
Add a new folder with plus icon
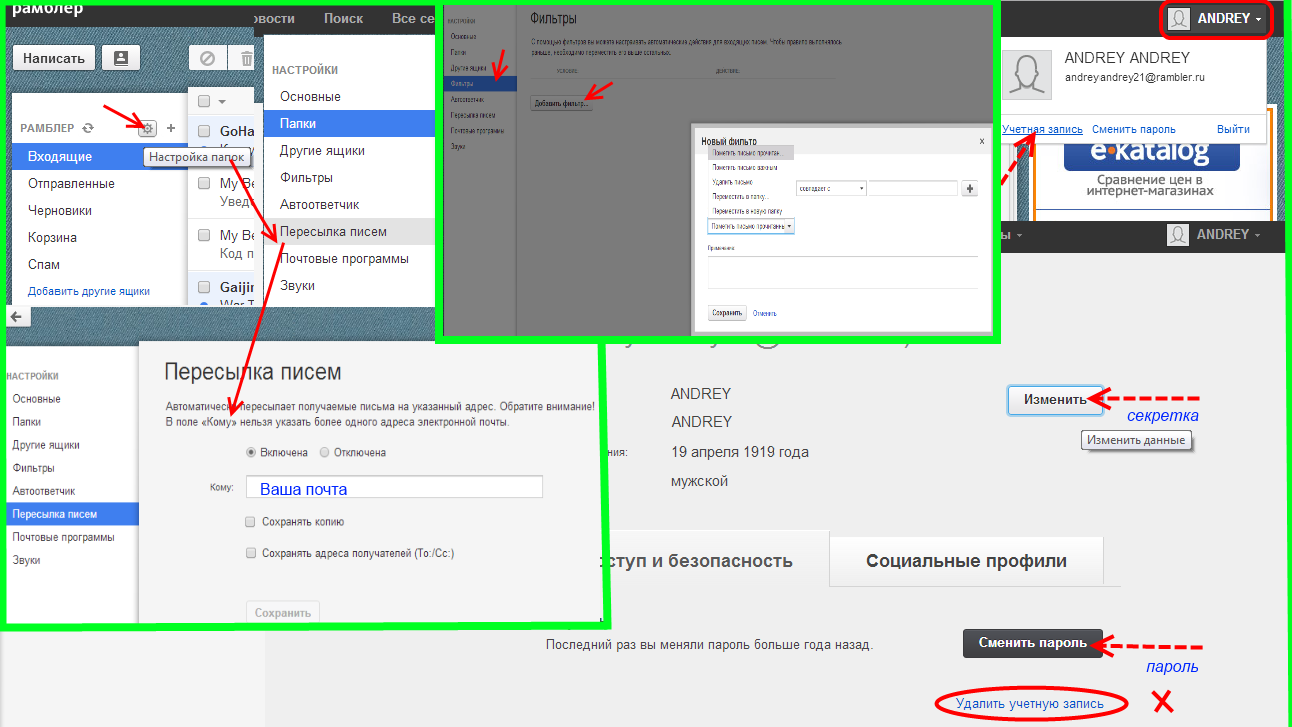[171, 128]
